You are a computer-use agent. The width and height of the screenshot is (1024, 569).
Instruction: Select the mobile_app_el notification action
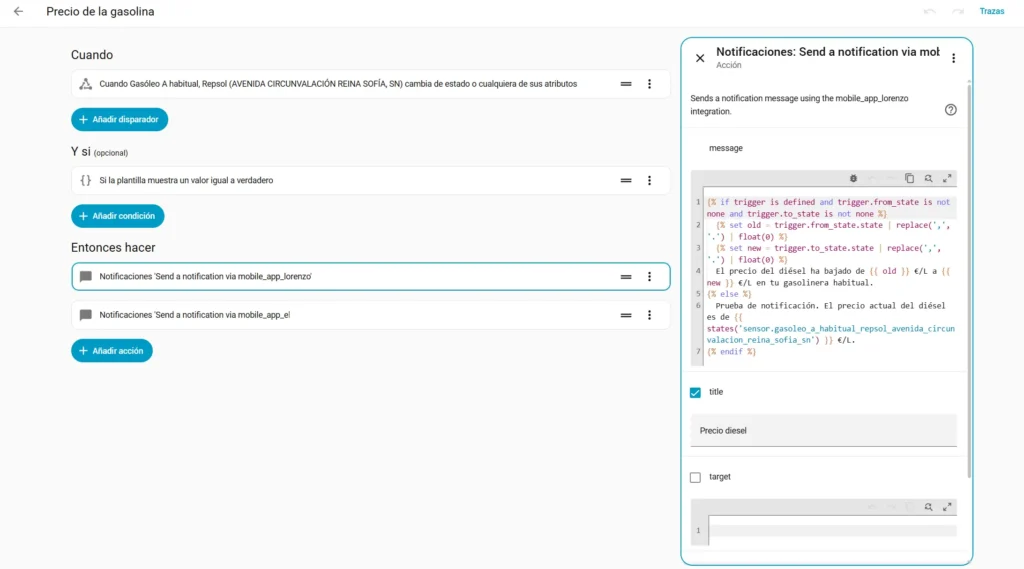370,315
